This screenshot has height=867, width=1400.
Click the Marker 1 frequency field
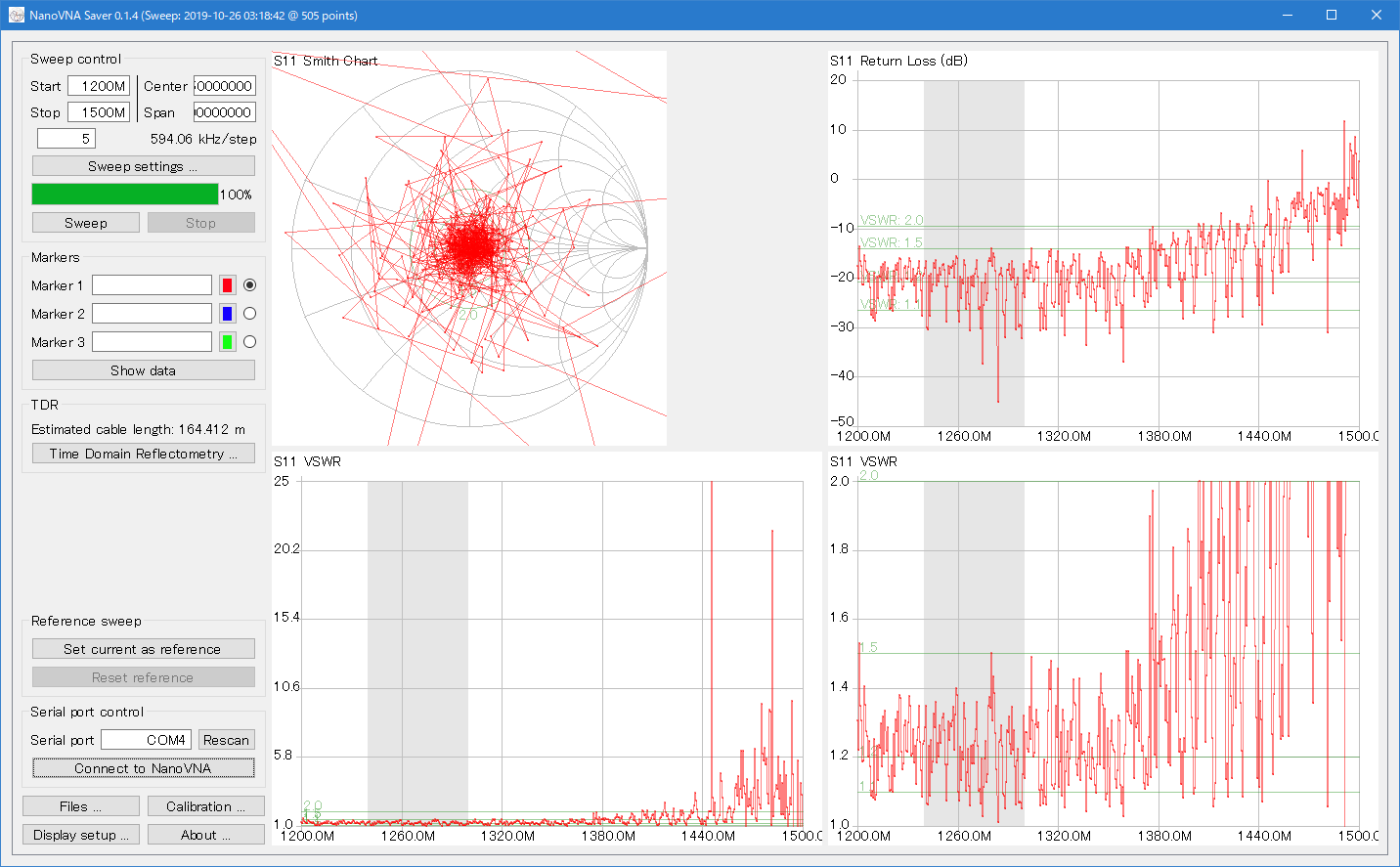[x=152, y=285]
